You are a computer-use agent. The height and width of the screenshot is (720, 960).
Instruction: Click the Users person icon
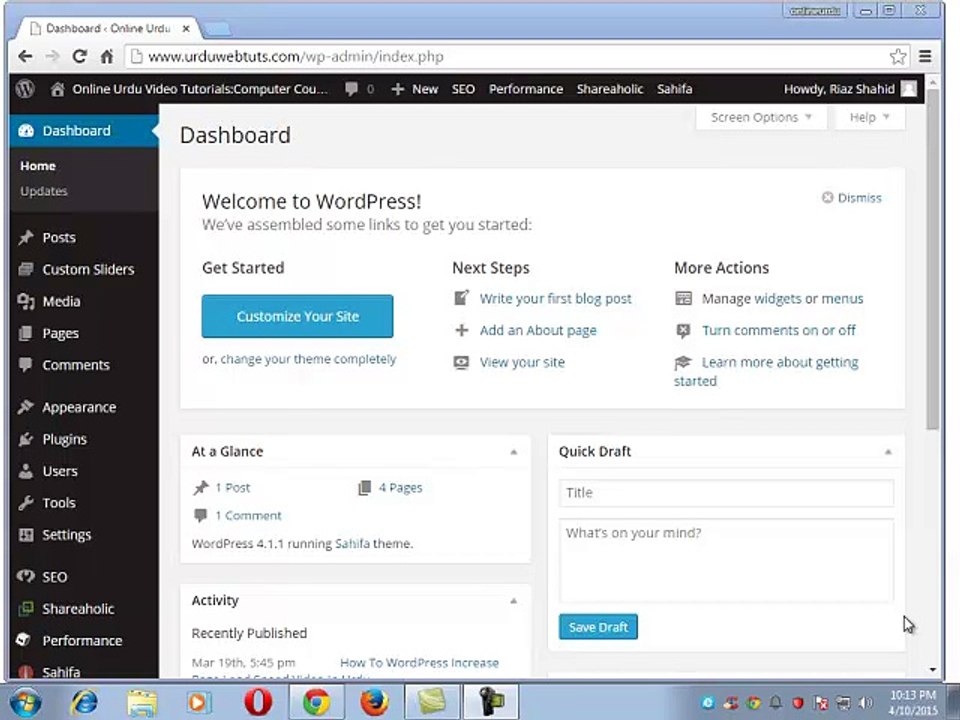(26, 471)
